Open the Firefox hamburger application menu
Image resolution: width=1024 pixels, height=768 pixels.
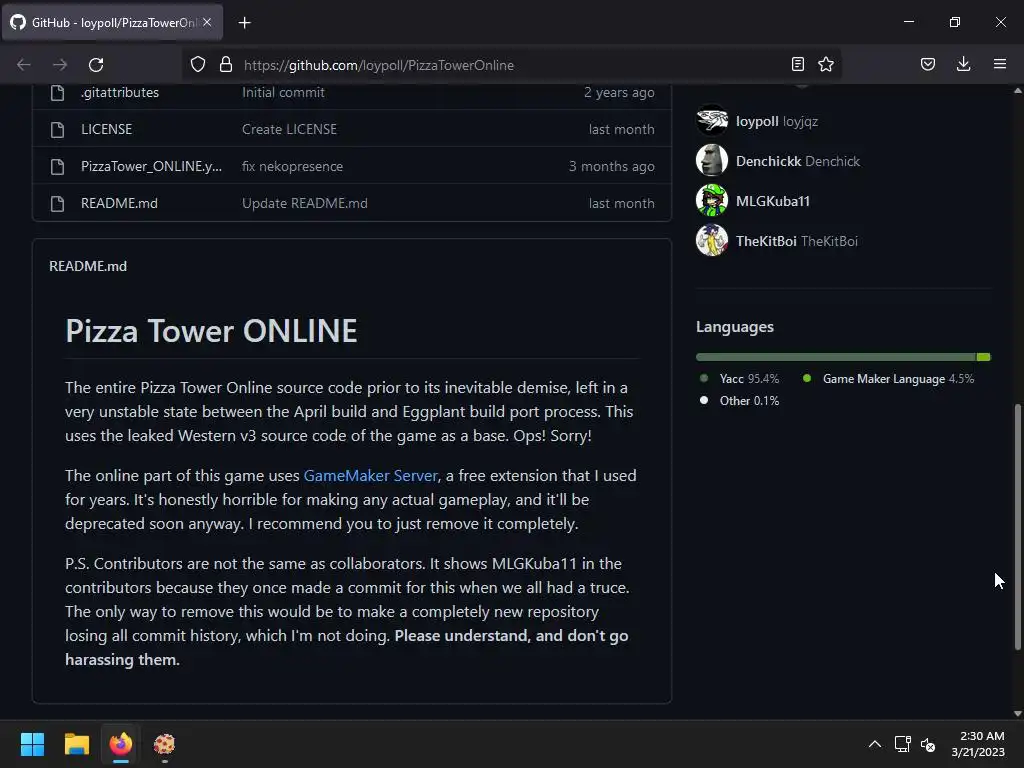pyautogui.click(x=1000, y=64)
